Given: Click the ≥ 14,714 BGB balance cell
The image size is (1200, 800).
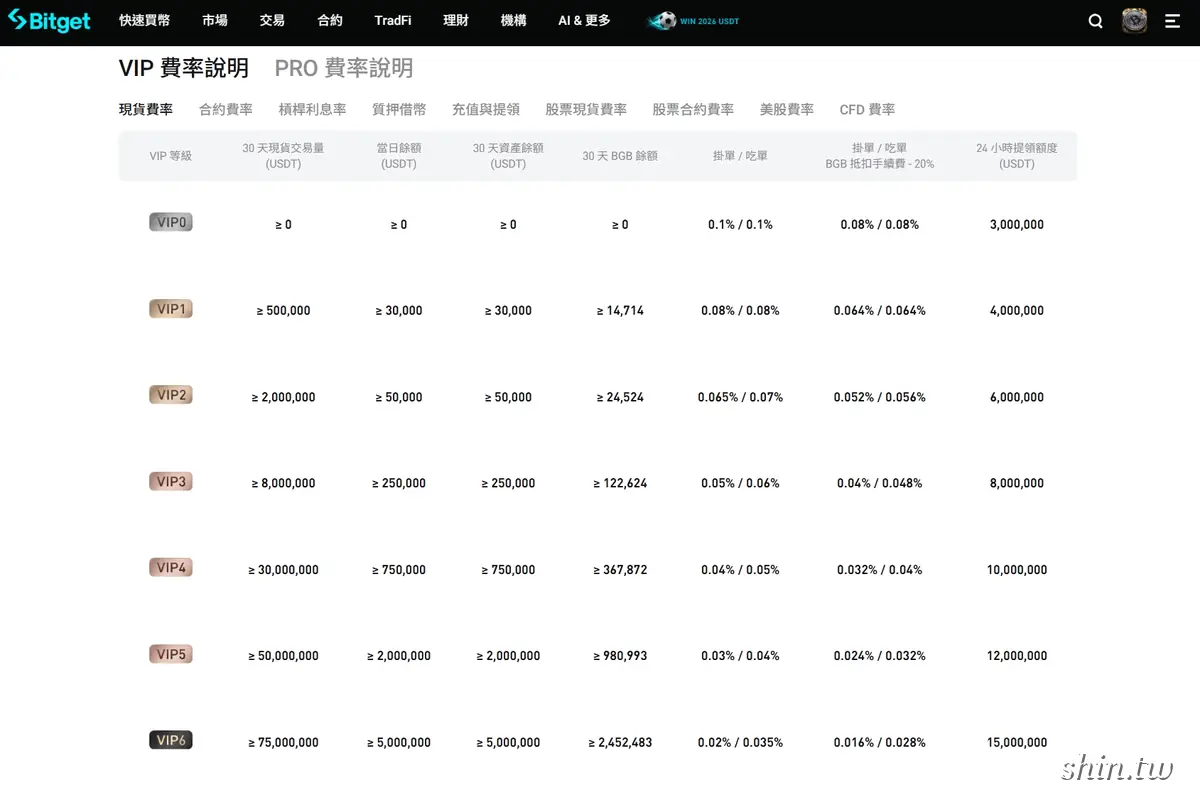Looking at the screenshot, I should click(x=620, y=311).
